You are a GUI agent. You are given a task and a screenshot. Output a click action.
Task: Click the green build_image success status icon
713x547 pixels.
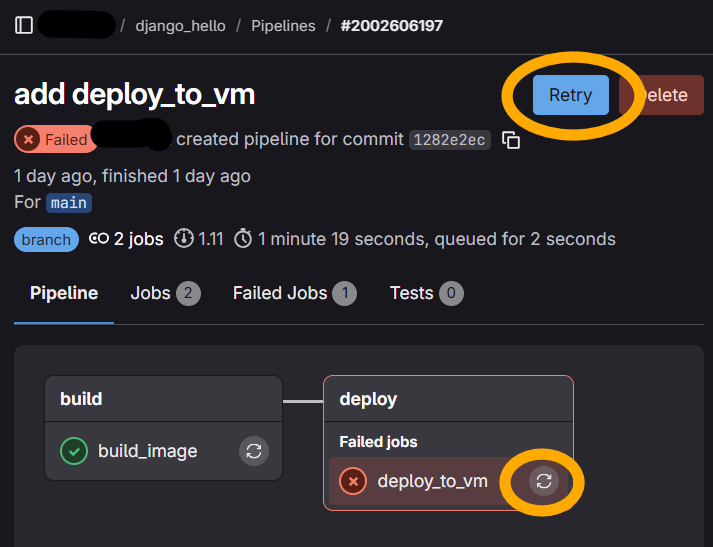(x=74, y=451)
